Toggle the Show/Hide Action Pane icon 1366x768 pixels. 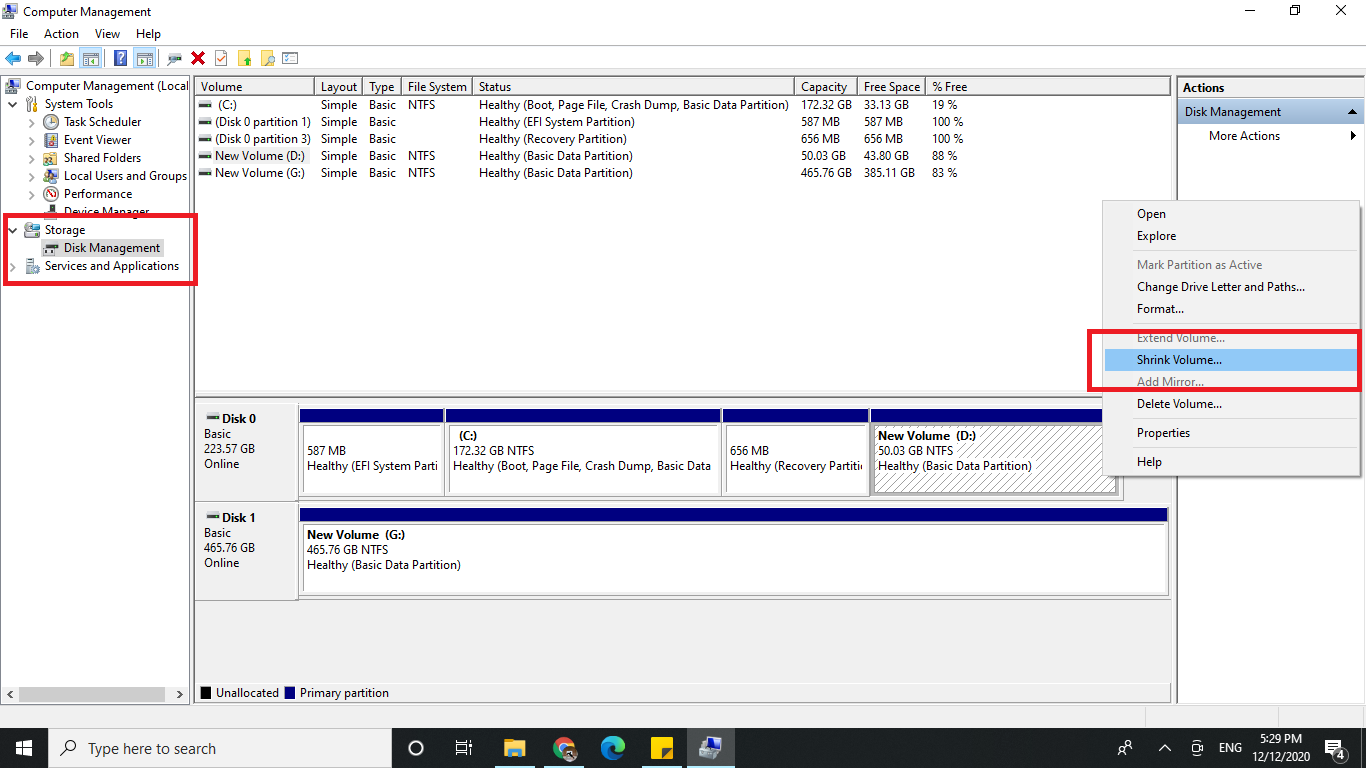(x=145, y=59)
